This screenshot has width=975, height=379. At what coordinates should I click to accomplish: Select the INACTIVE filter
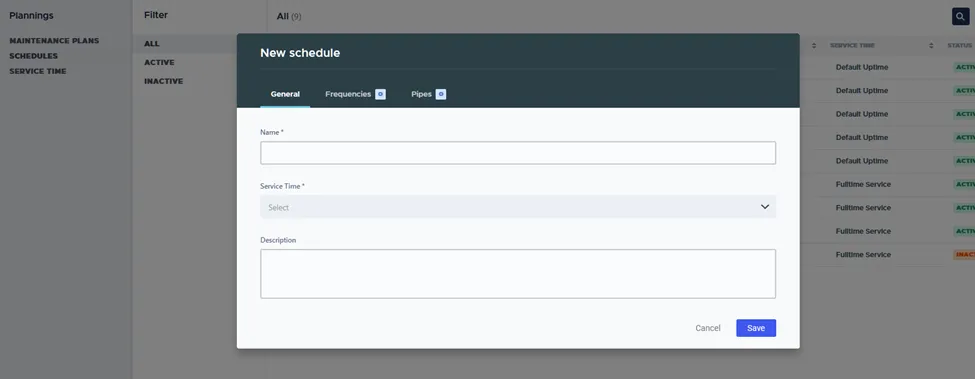coord(164,81)
